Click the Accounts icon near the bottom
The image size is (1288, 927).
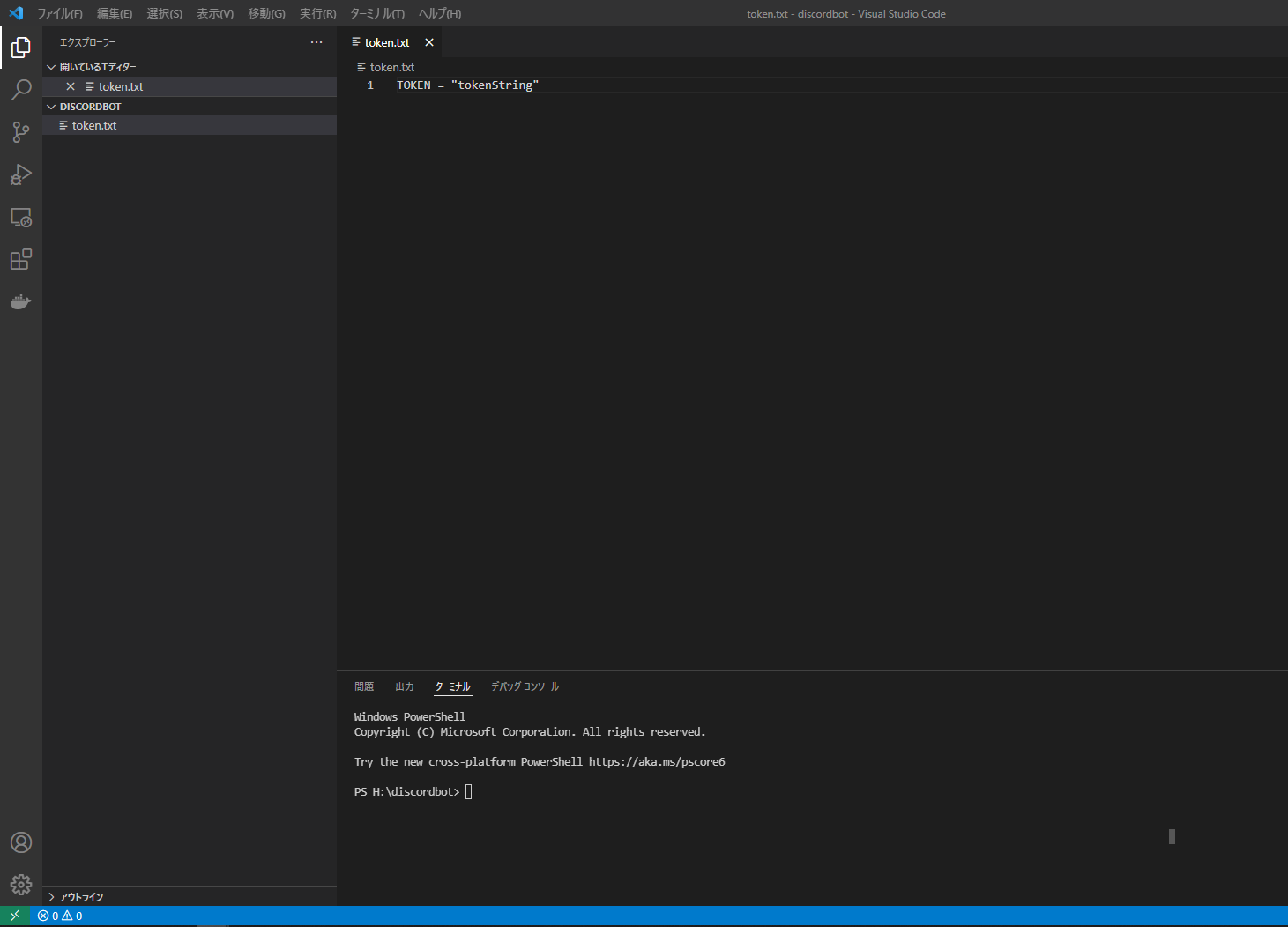[x=20, y=842]
